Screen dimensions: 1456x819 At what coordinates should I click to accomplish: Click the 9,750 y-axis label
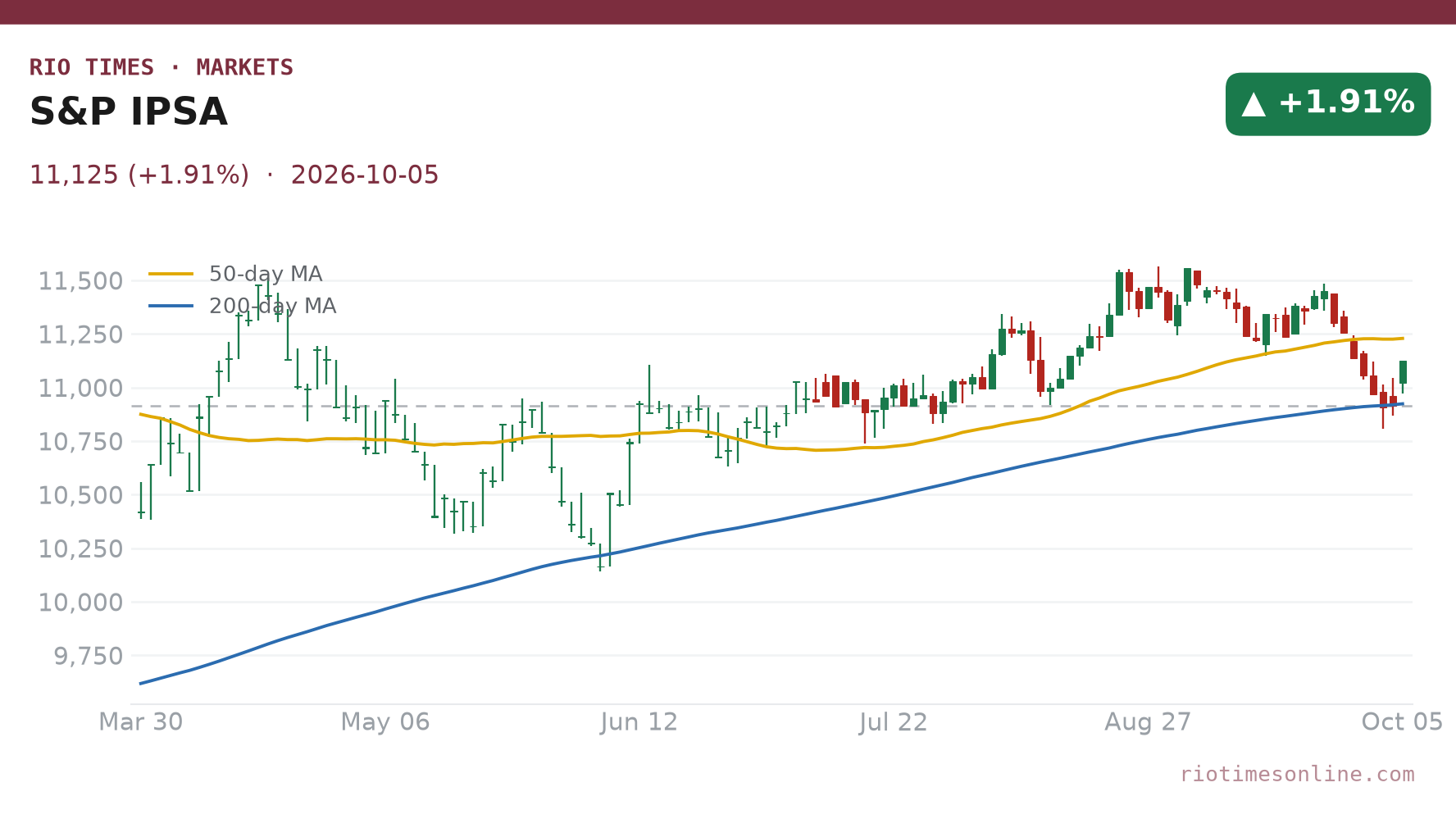tap(88, 656)
